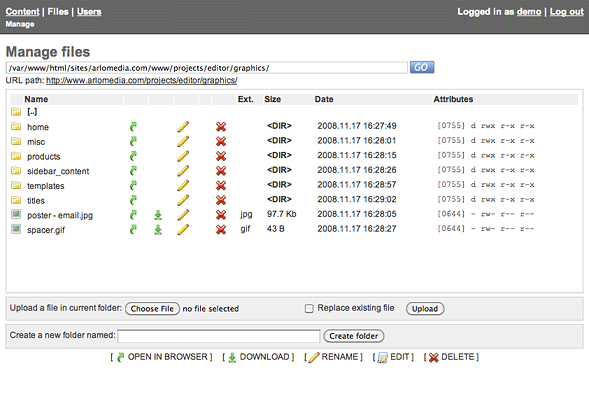Open the Users menu
This screenshot has height=394, width=589.
tap(89, 12)
